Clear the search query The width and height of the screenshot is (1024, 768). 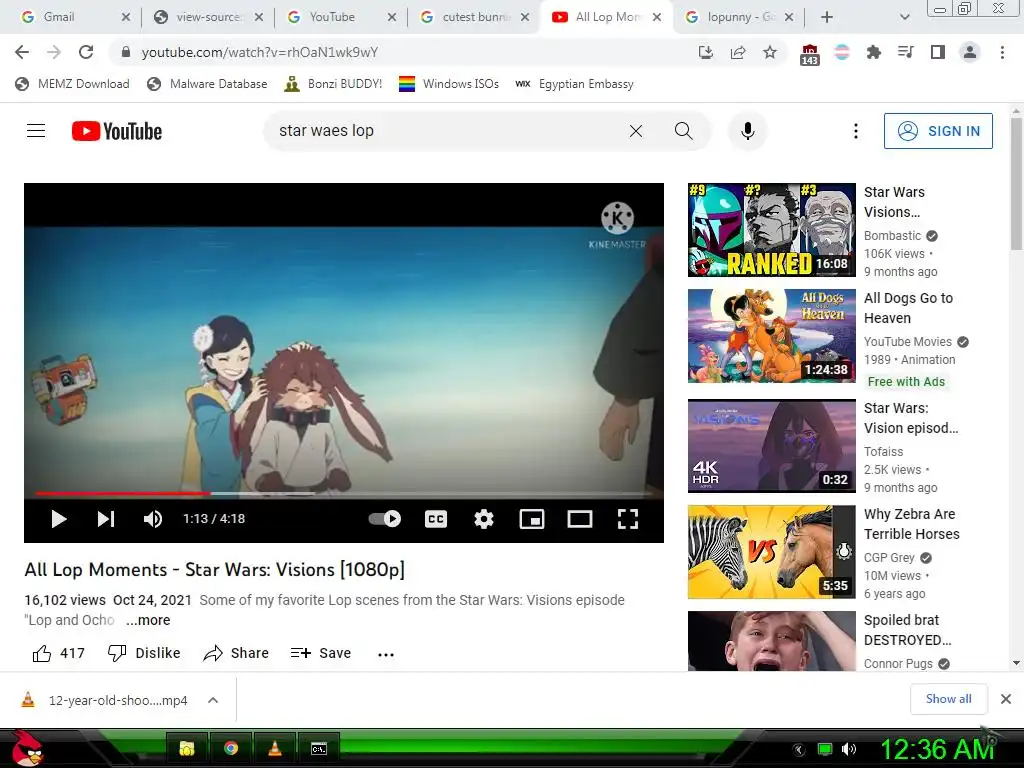[x=635, y=131]
